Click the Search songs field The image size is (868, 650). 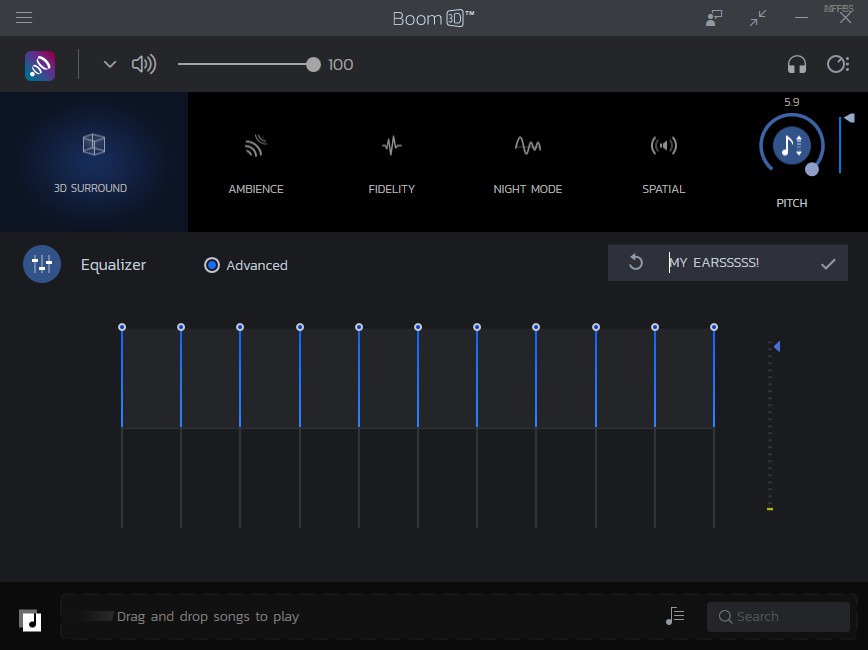tap(778, 617)
